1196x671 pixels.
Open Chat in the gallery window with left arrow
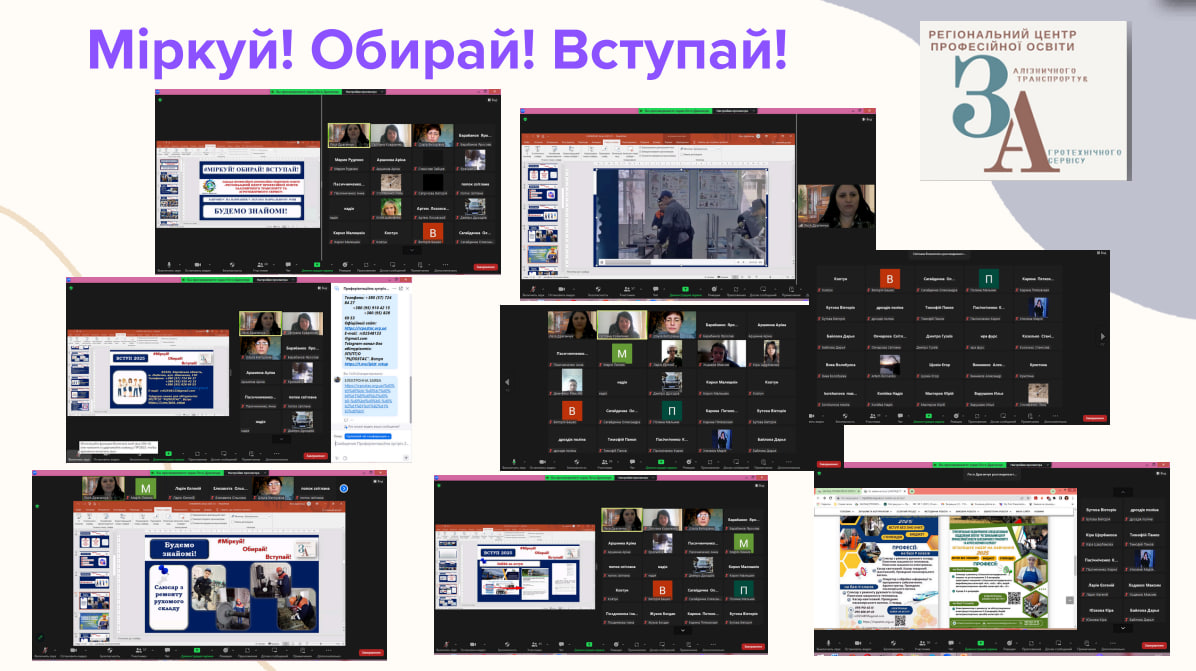(x=633, y=463)
